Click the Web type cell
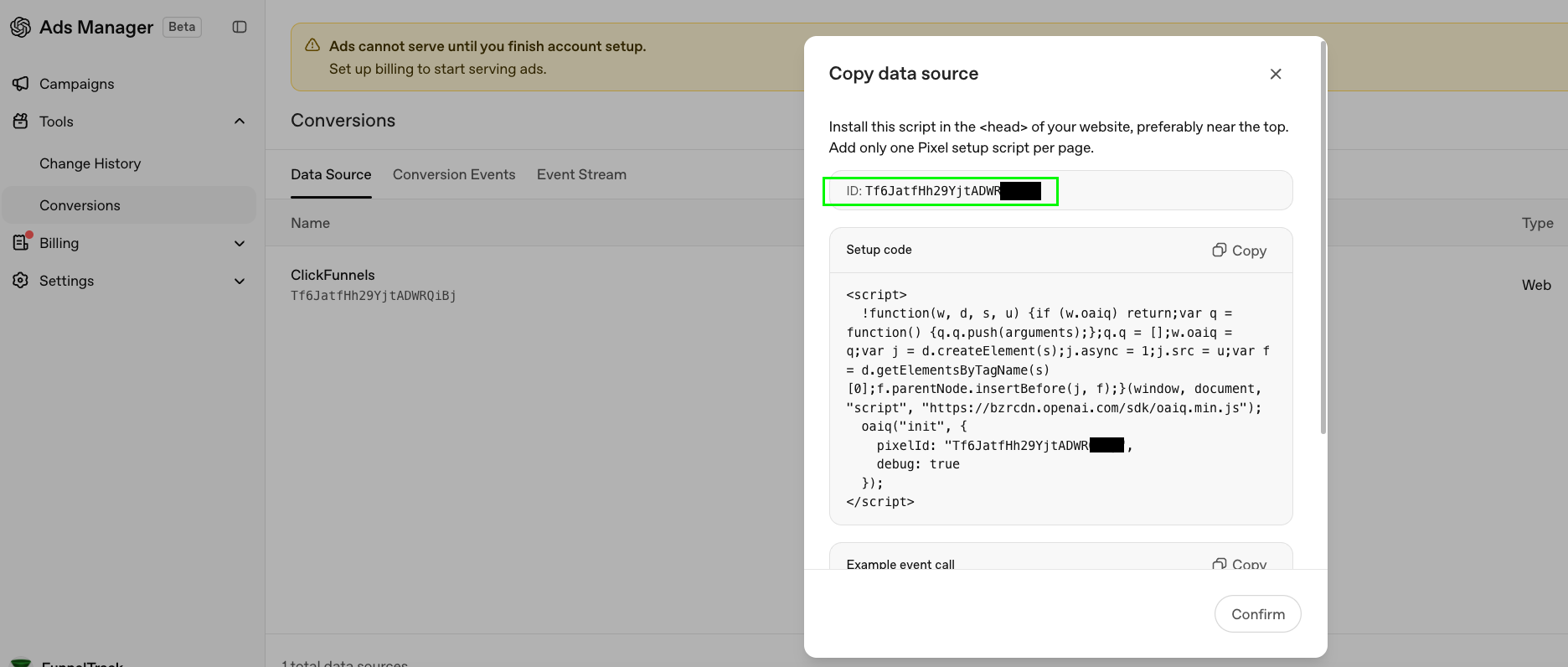This screenshot has height=667, width=1568. [x=1536, y=285]
